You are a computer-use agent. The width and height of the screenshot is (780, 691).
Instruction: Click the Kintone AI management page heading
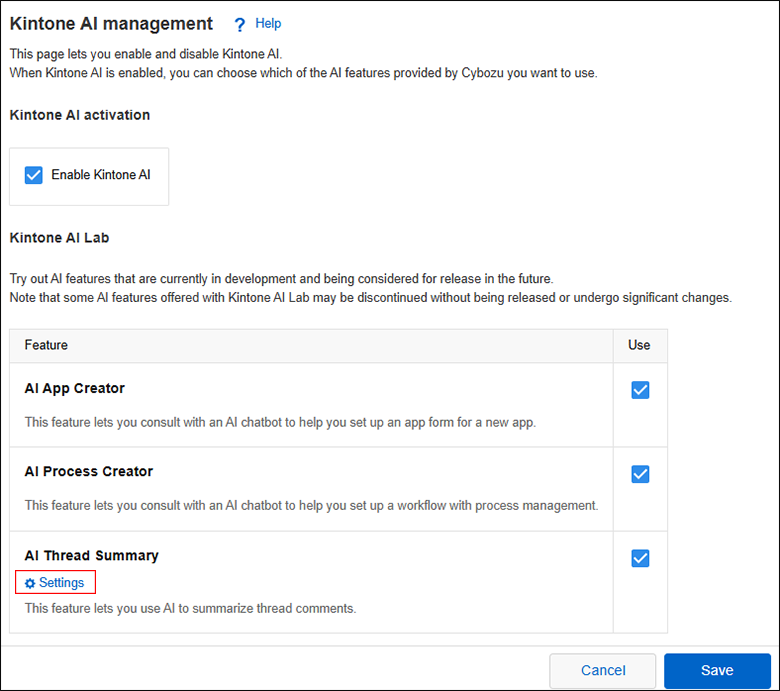click(111, 23)
